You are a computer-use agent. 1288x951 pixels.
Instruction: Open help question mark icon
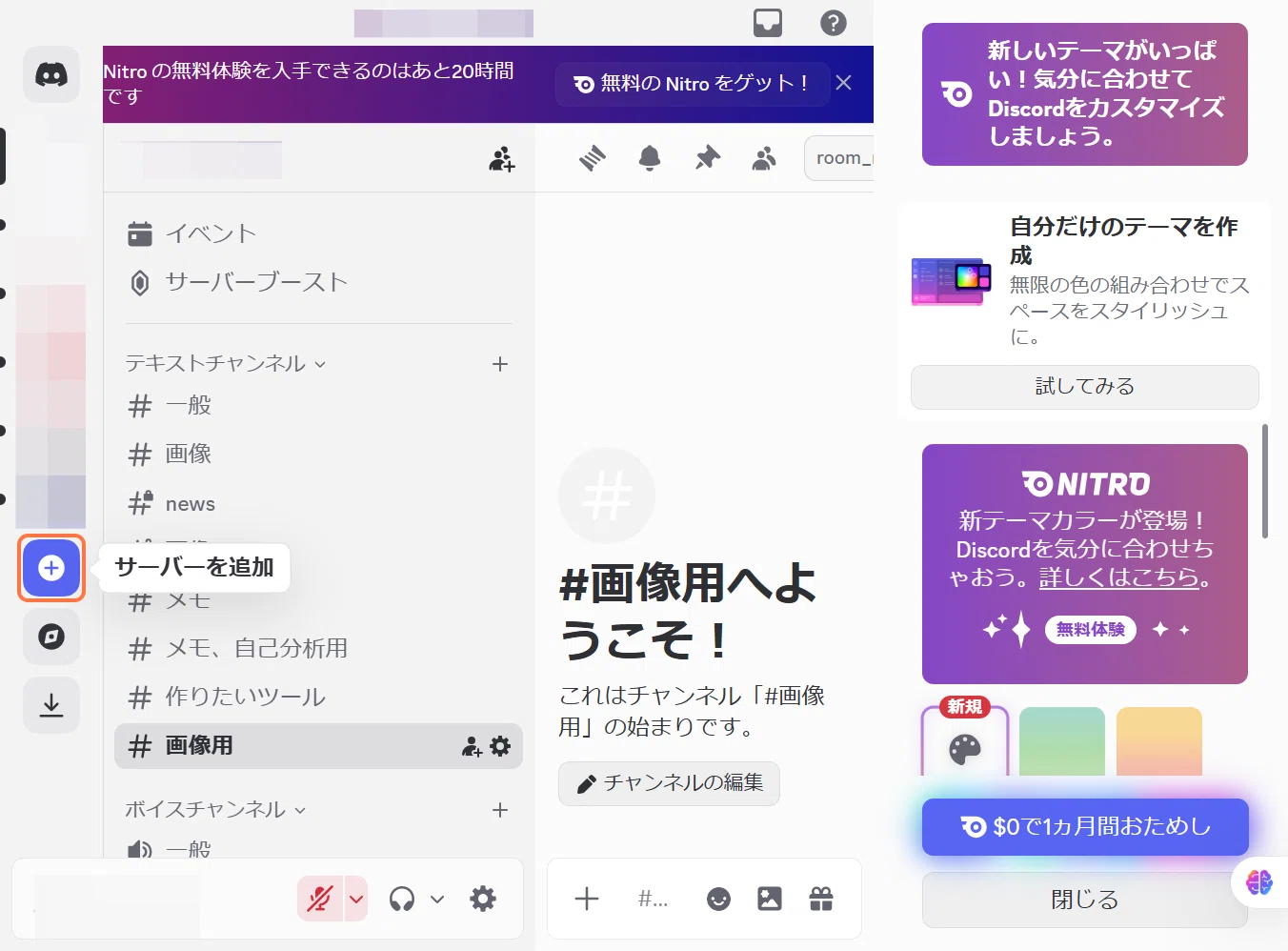[834, 23]
